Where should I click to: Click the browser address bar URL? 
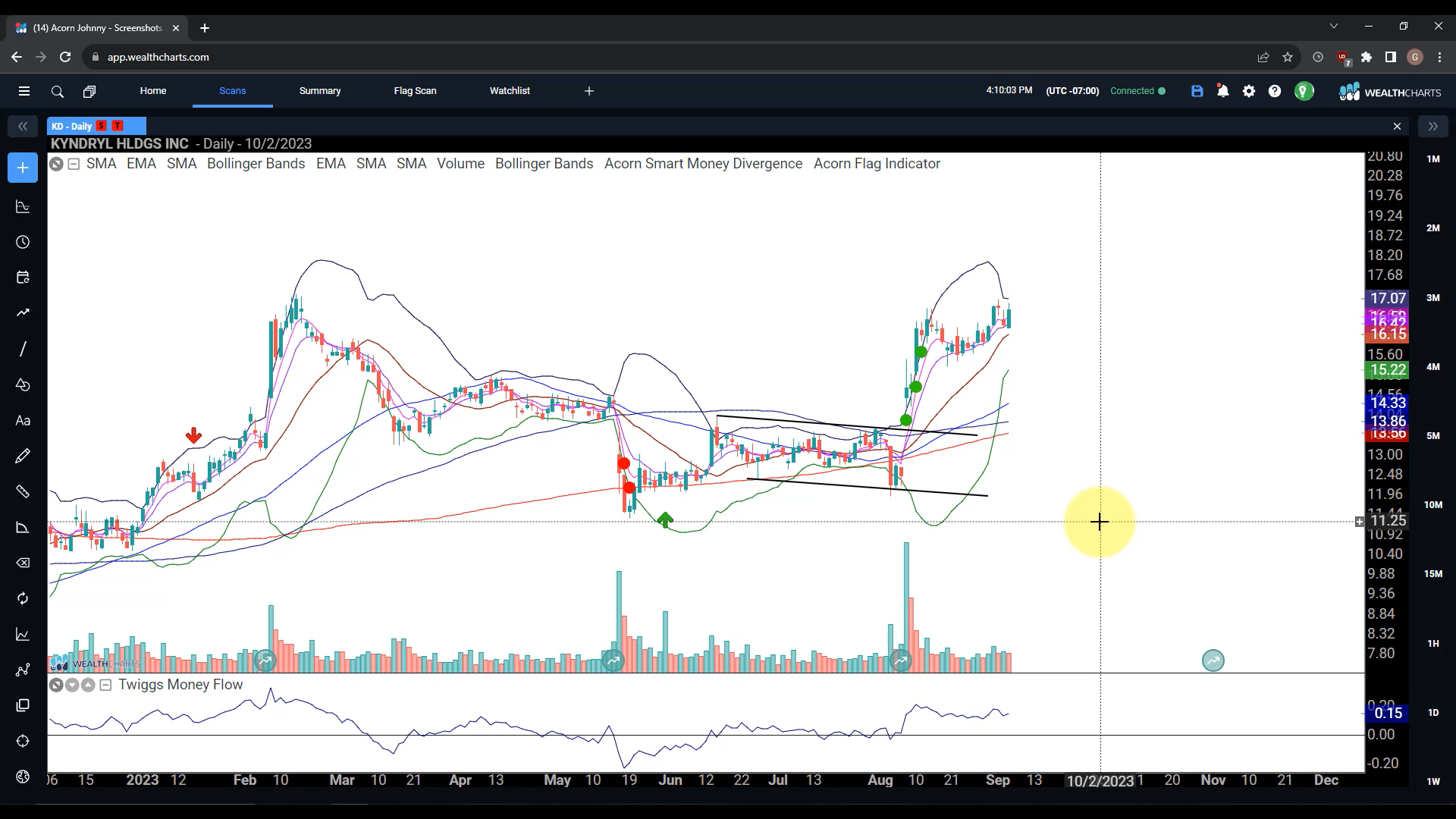[x=158, y=57]
